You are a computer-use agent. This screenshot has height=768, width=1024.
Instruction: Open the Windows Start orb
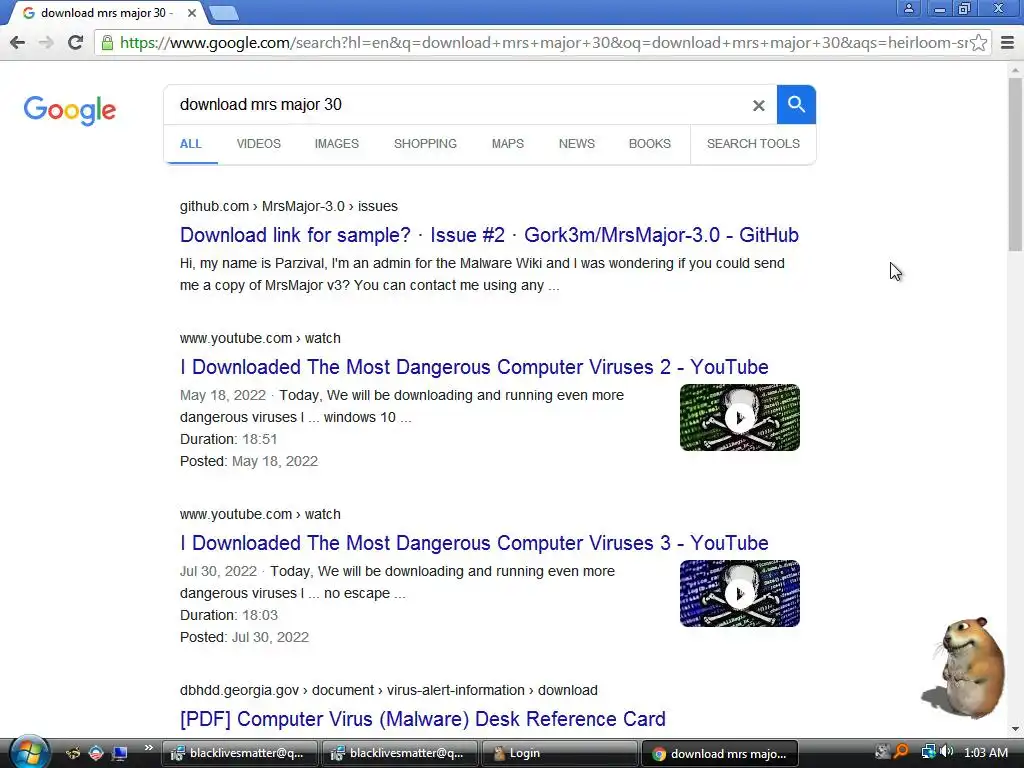pyautogui.click(x=28, y=752)
